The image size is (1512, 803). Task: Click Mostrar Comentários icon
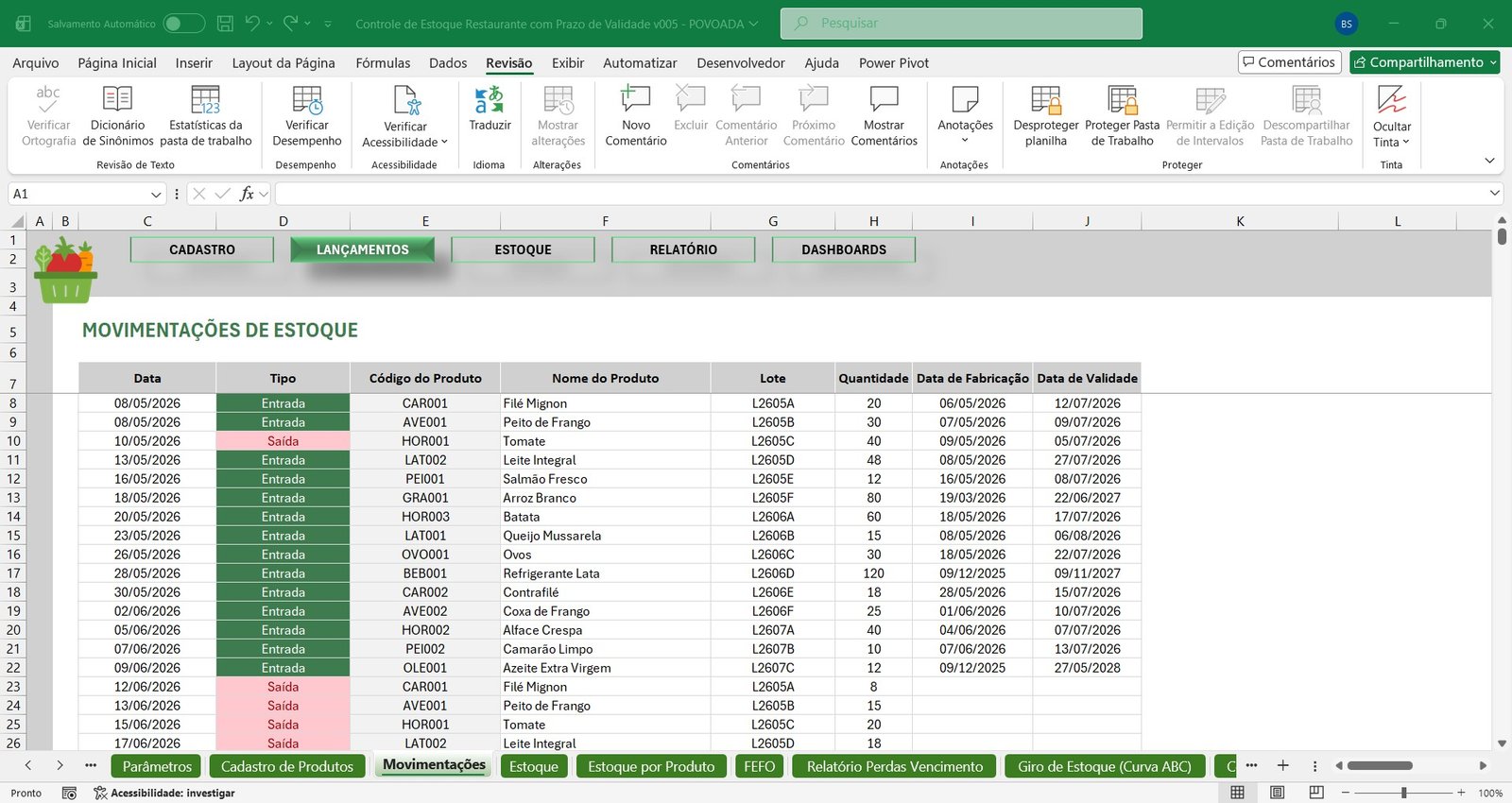click(884, 98)
